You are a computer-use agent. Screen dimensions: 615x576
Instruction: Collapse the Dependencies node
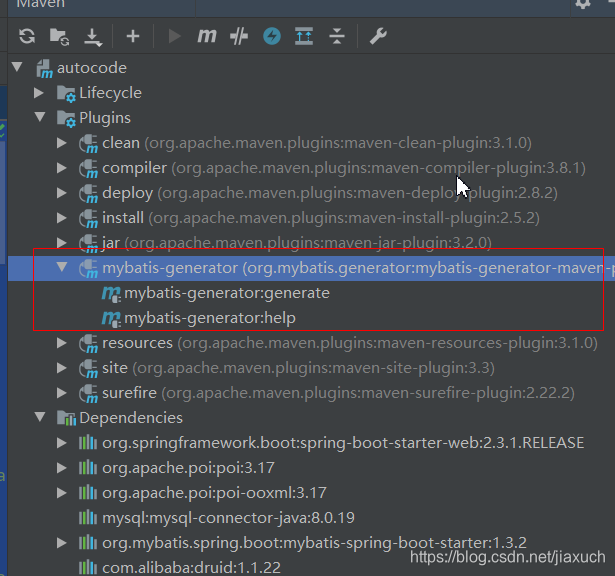tap(40, 417)
